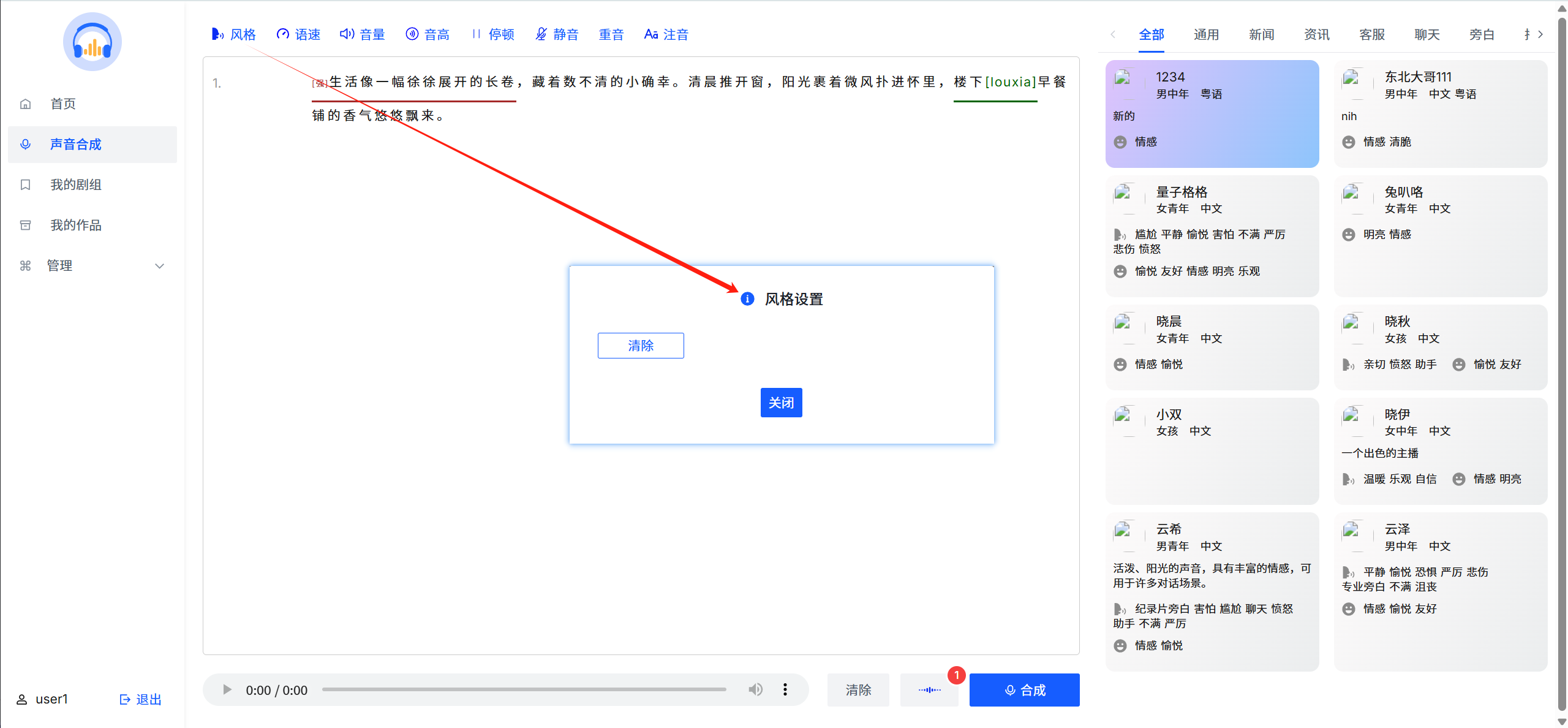Choose the 东北大哥111 voice card

[x=1441, y=113]
